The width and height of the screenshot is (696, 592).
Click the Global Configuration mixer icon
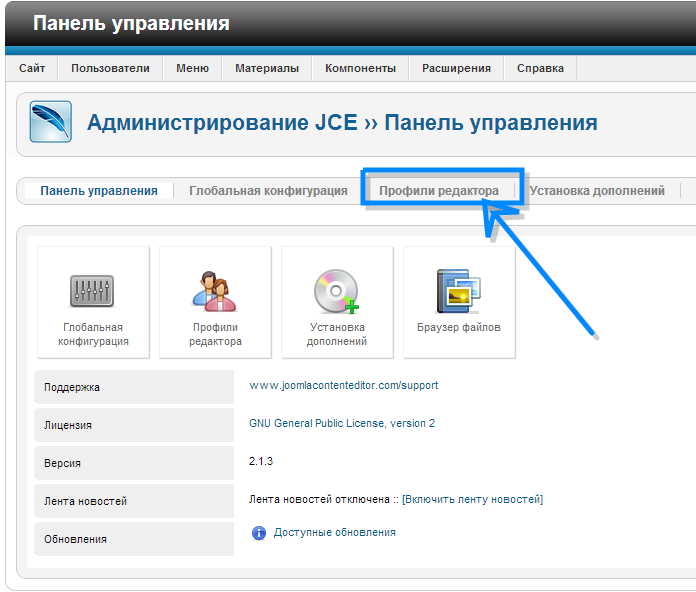(x=93, y=291)
